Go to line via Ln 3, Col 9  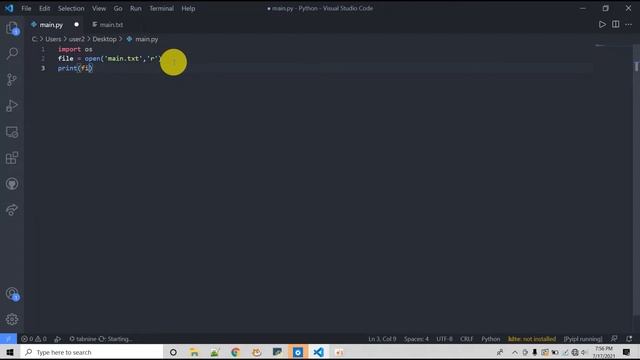tap(382, 339)
